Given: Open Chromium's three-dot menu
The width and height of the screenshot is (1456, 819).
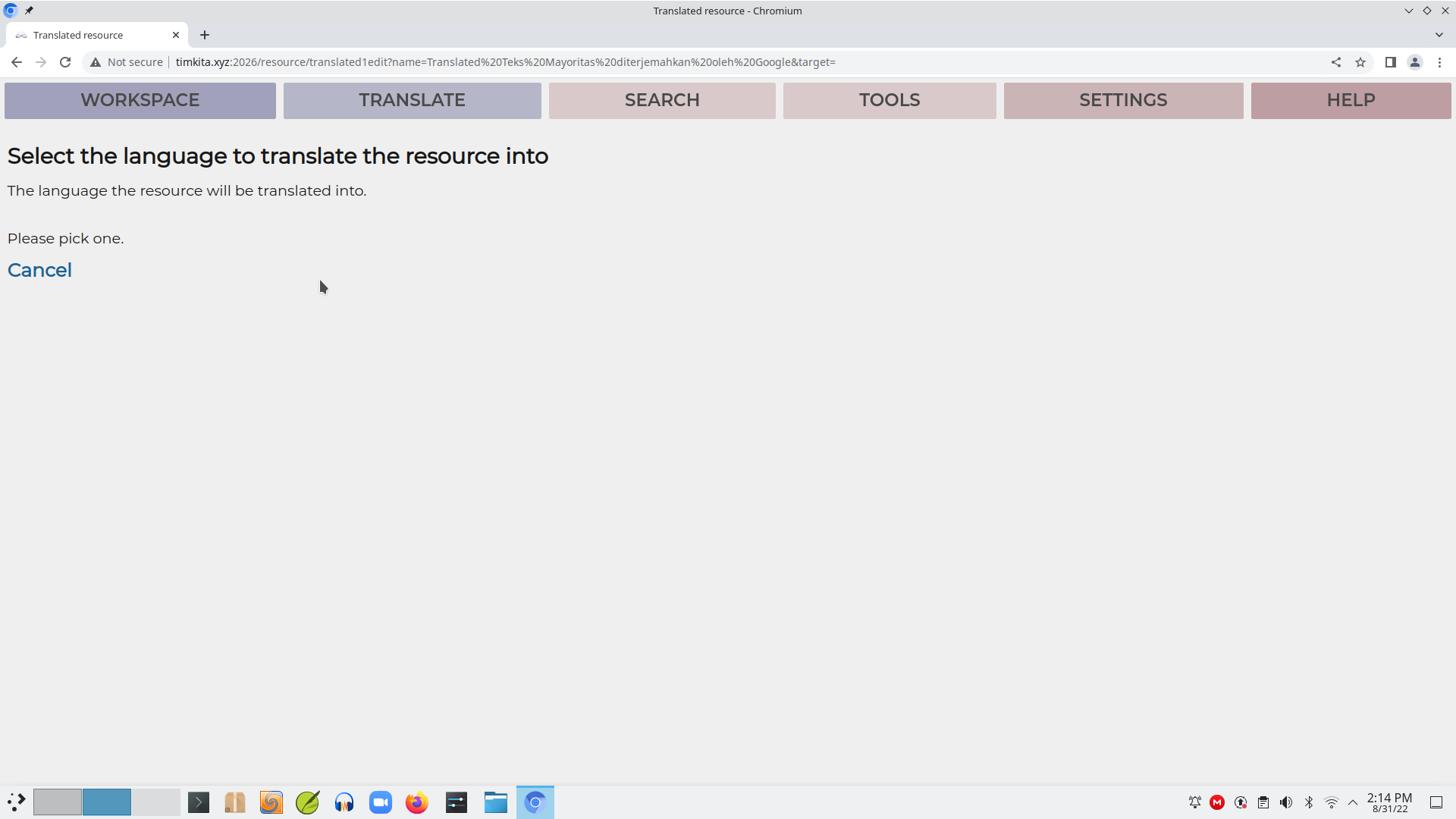Looking at the screenshot, I should pyautogui.click(x=1440, y=62).
